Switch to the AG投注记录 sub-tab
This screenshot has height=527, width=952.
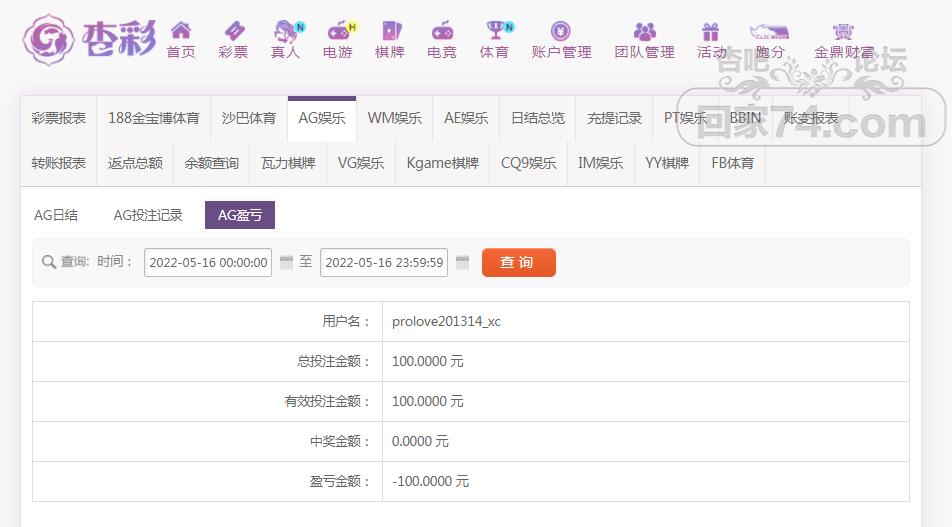pyautogui.click(x=148, y=215)
